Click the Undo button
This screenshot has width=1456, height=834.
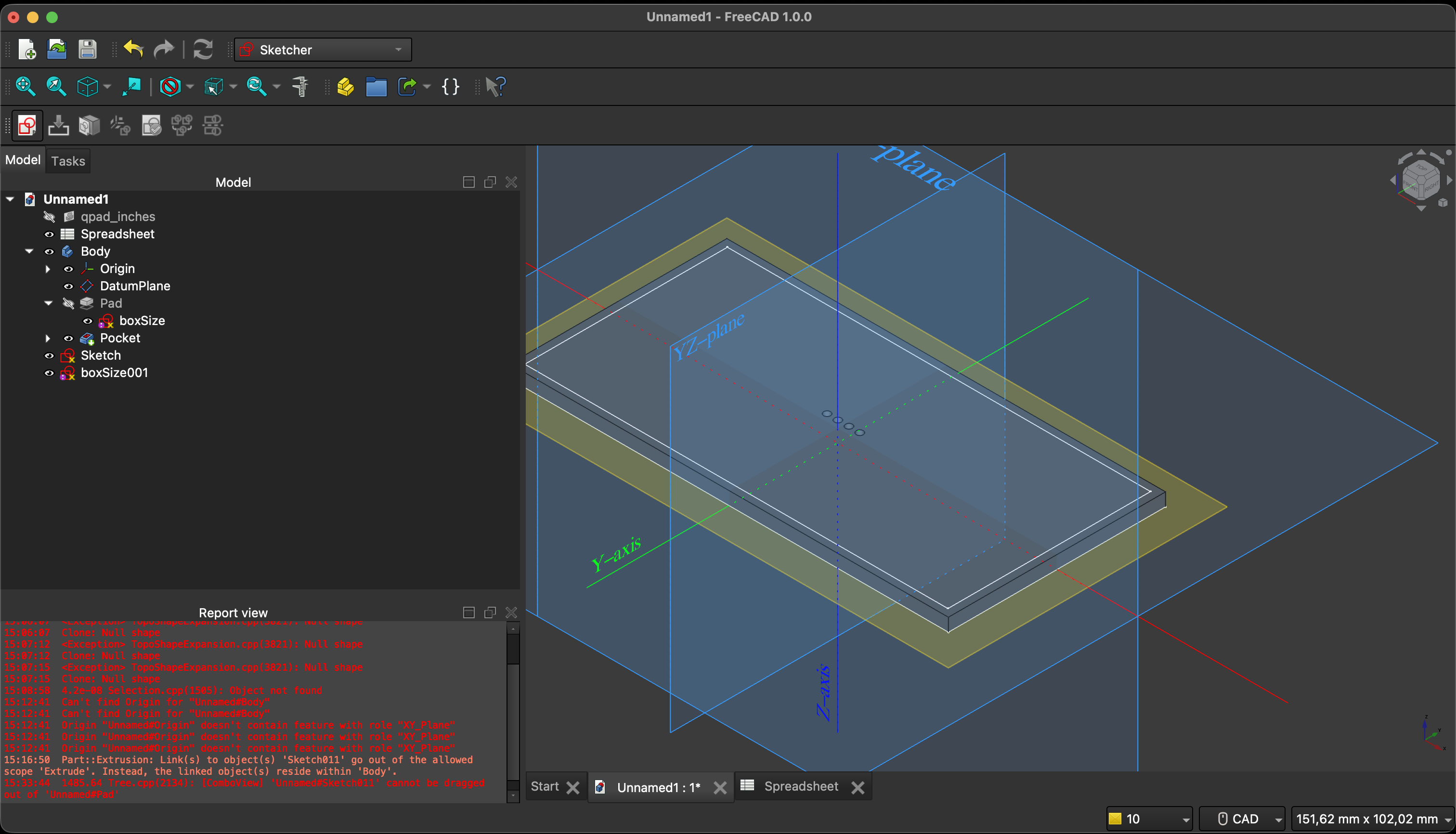pyautogui.click(x=133, y=49)
